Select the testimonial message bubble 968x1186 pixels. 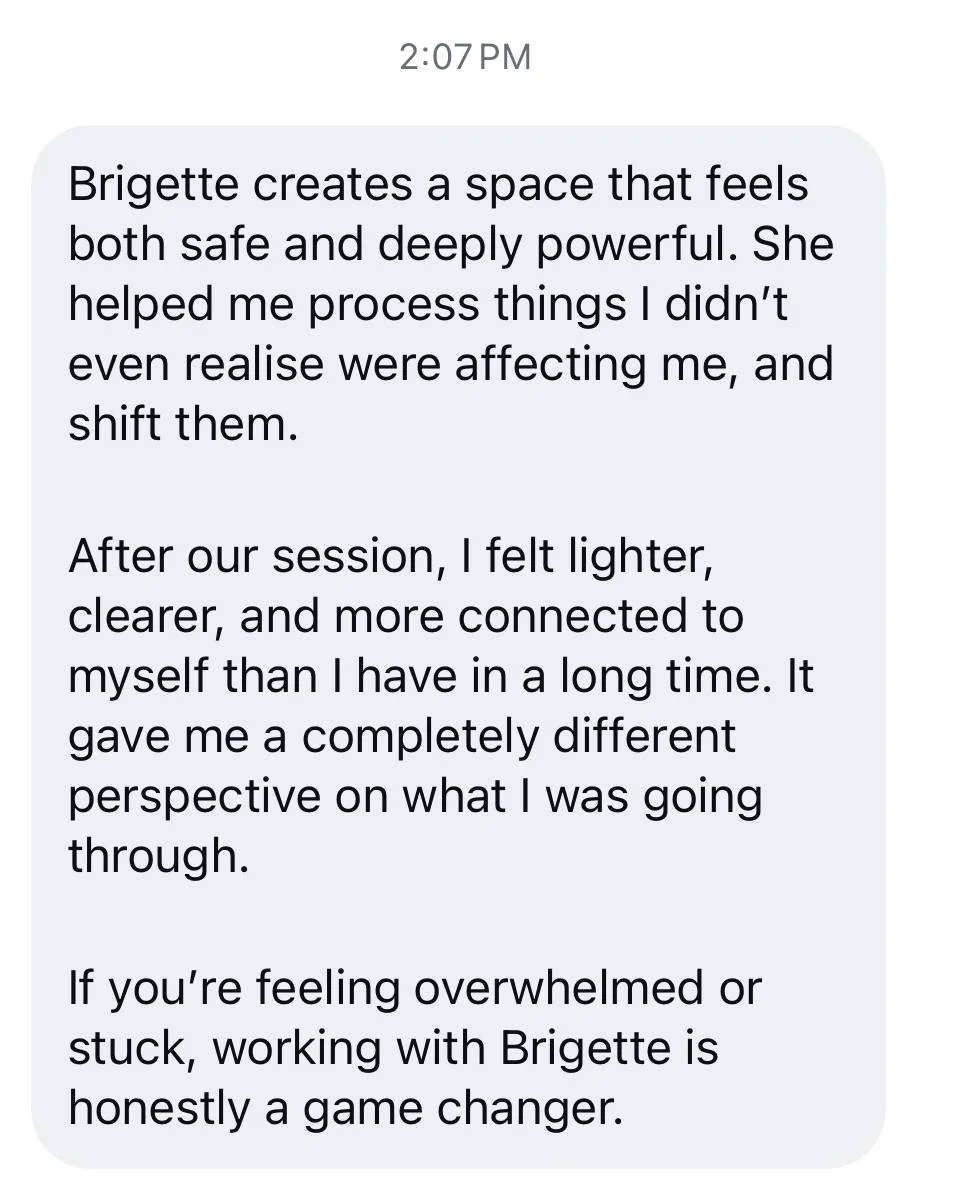pyautogui.click(x=458, y=647)
